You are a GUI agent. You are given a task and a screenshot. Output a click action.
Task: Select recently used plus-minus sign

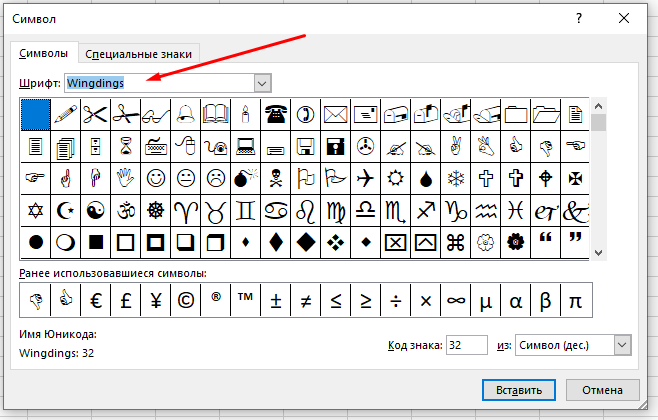276,300
